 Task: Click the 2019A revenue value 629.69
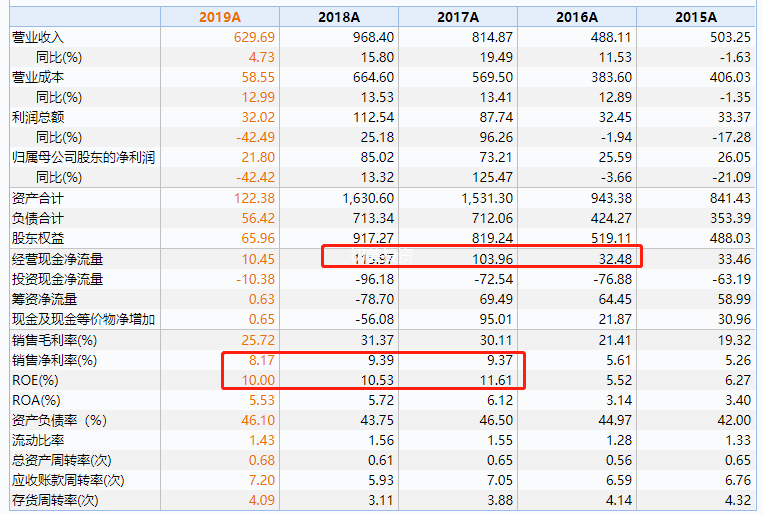(254, 37)
